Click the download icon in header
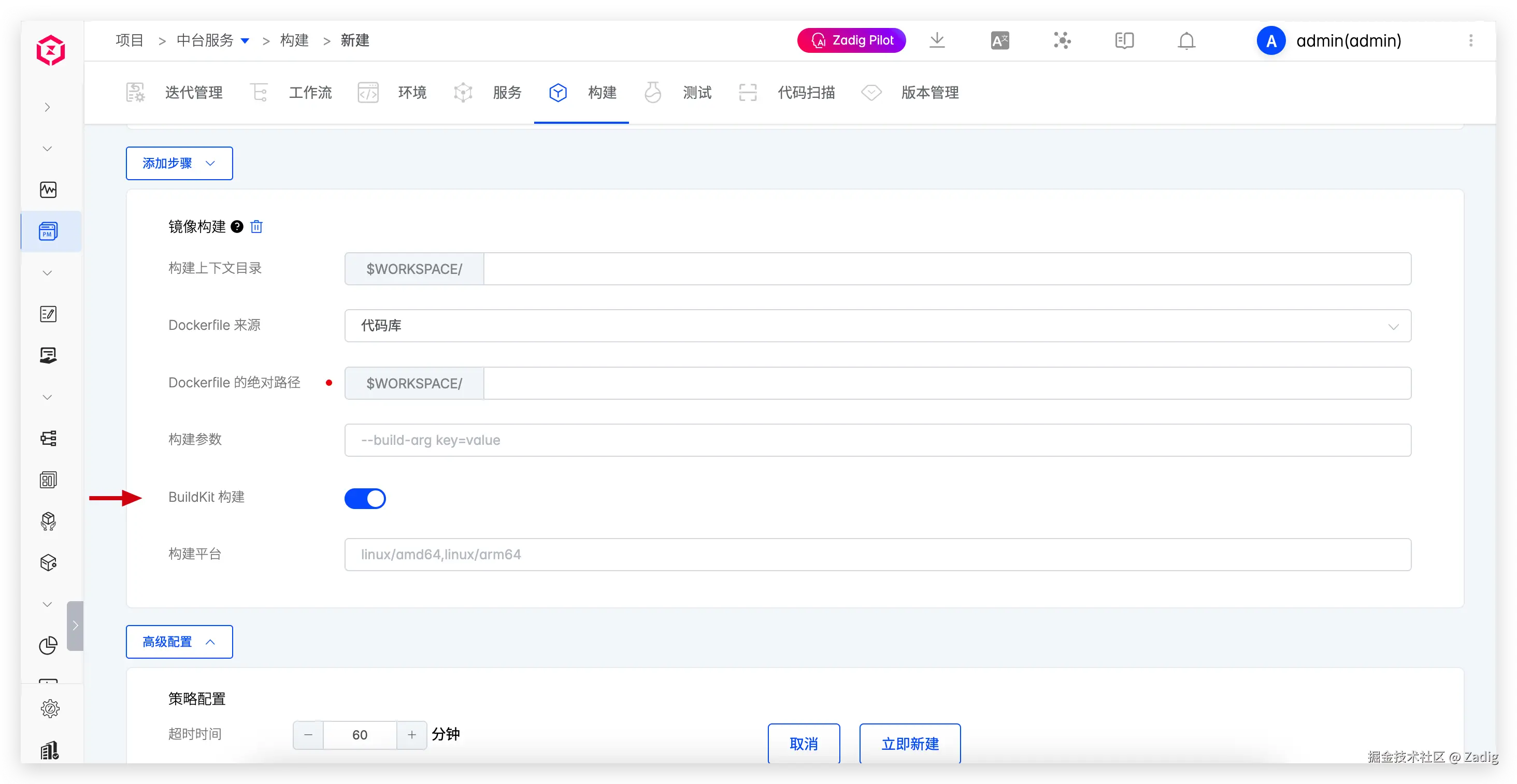Viewport: 1517px width, 784px height. pos(937,40)
